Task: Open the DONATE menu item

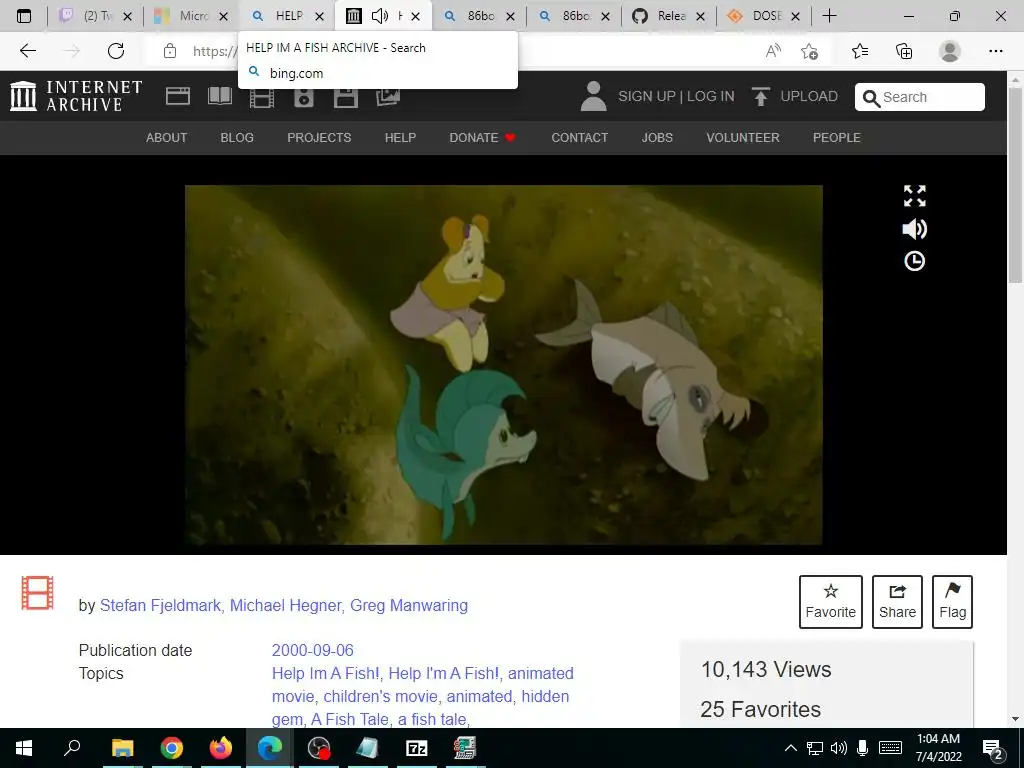Action: click(482, 138)
